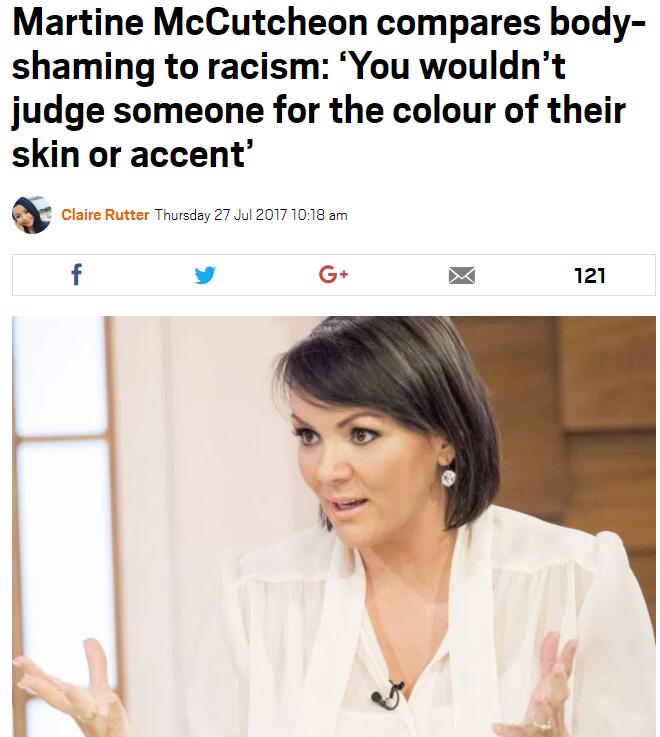Open Claire Rutter's round avatar photo
This screenshot has height=737, width=660.
[31, 215]
